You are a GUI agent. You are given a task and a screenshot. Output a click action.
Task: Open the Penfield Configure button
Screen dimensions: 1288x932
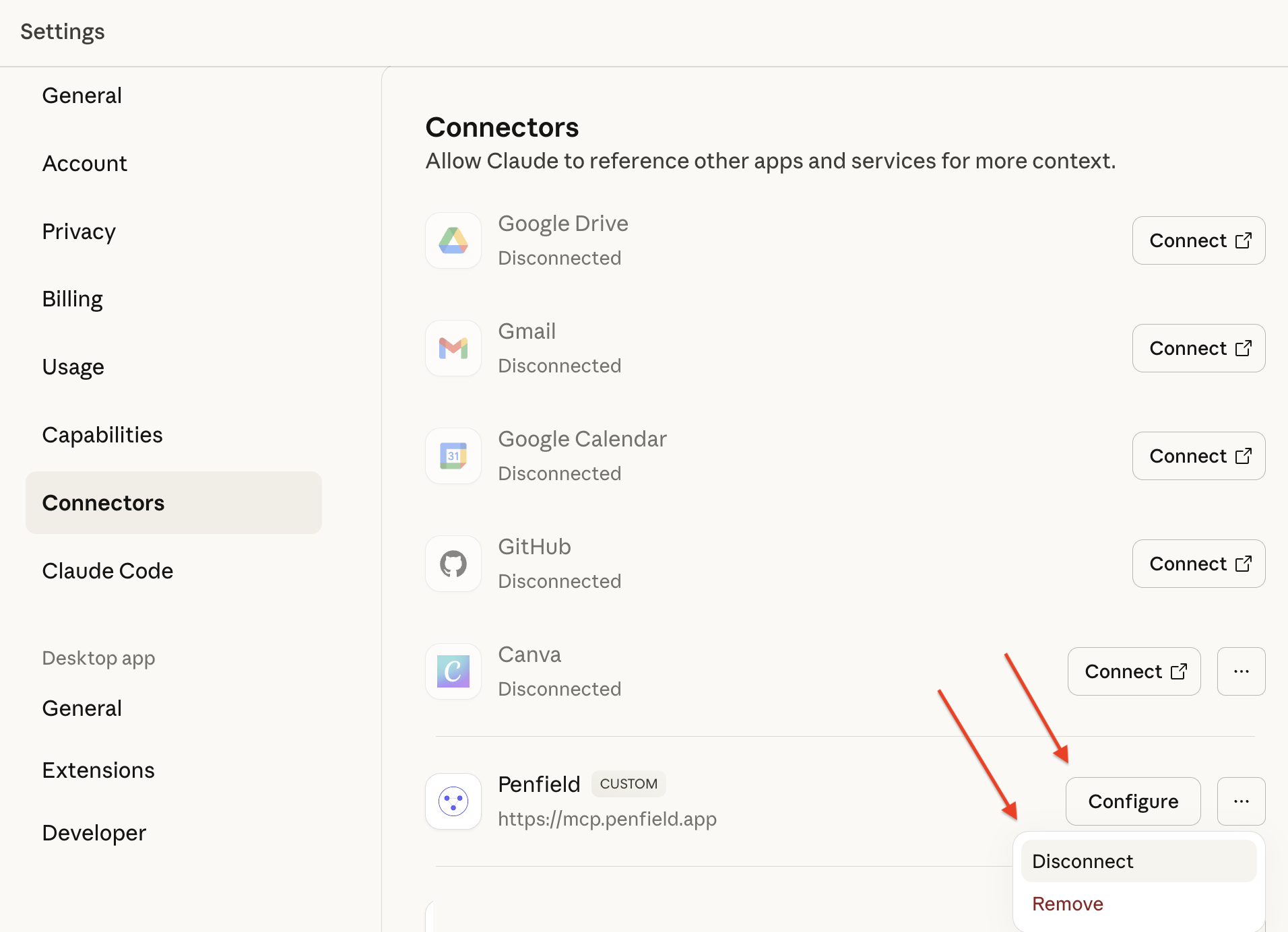click(1133, 801)
